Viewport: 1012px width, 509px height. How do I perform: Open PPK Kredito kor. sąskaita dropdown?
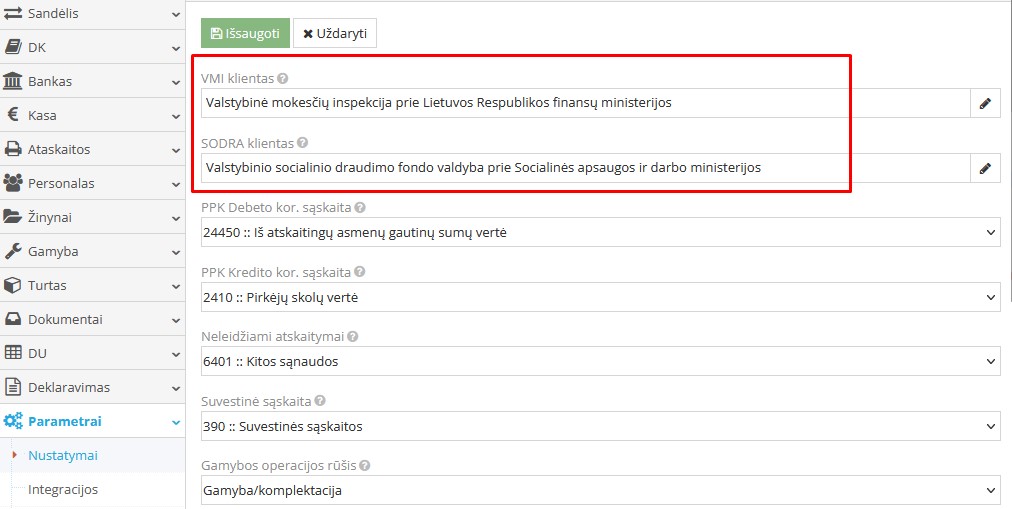click(599, 297)
